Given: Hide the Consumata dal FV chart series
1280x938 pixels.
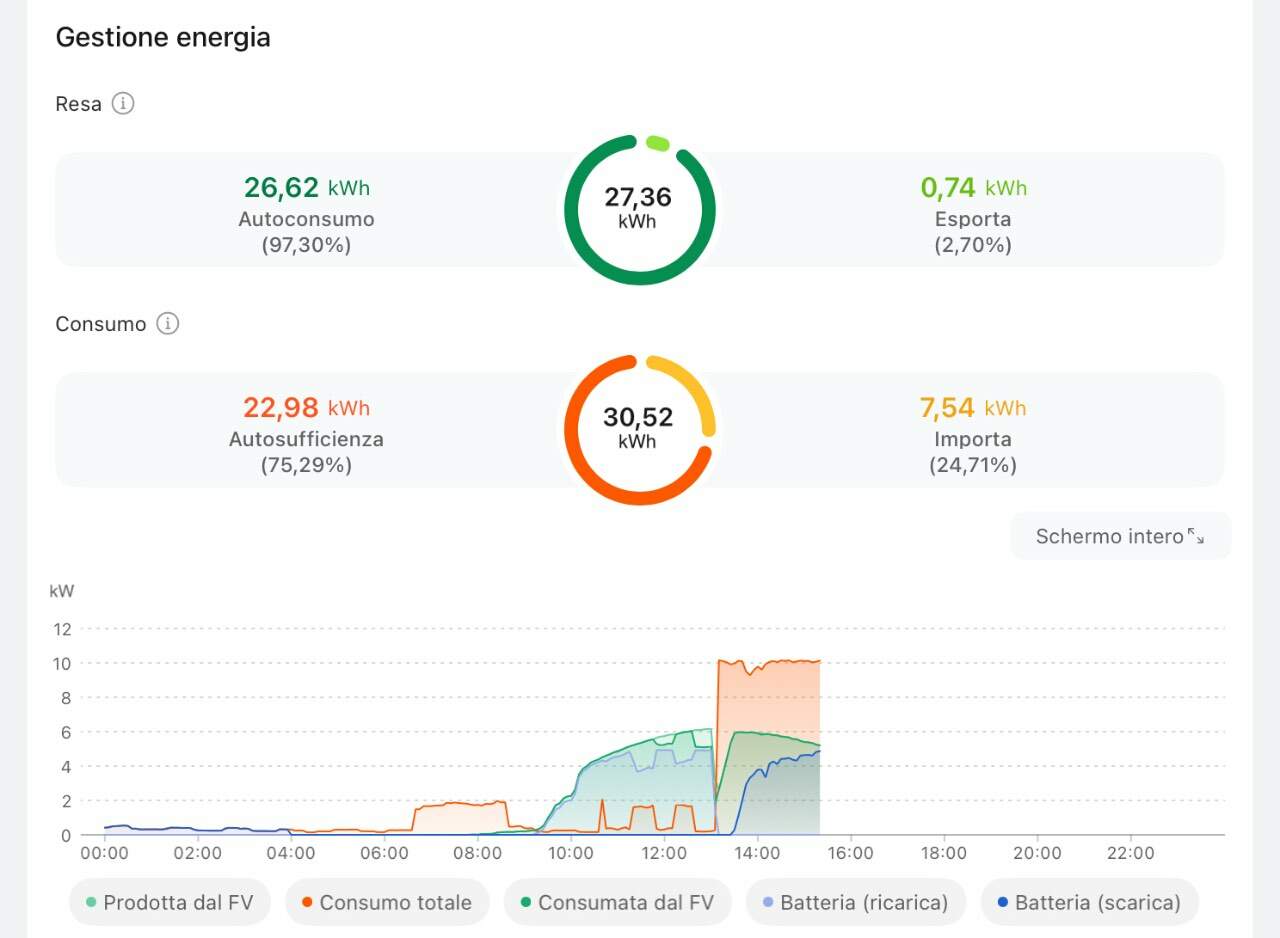Looking at the screenshot, I should pos(618,902).
